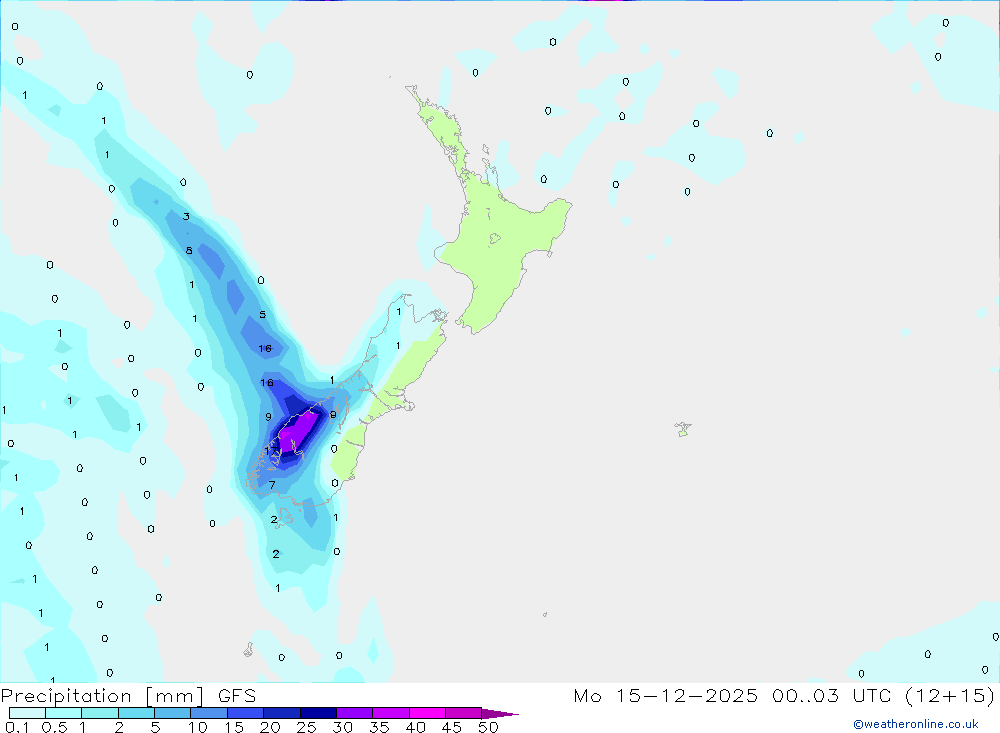Click the legend label "40"

pyautogui.click(x=415, y=727)
